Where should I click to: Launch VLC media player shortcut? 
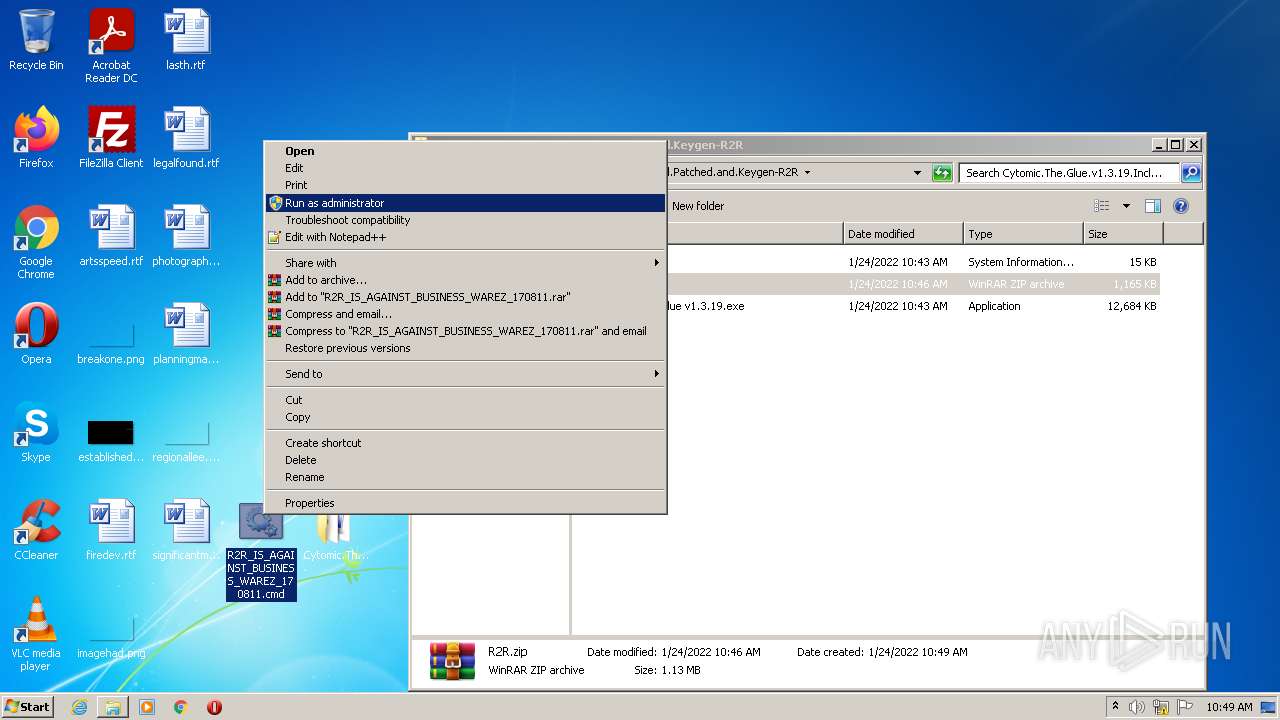pyautogui.click(x=36, y=633)
